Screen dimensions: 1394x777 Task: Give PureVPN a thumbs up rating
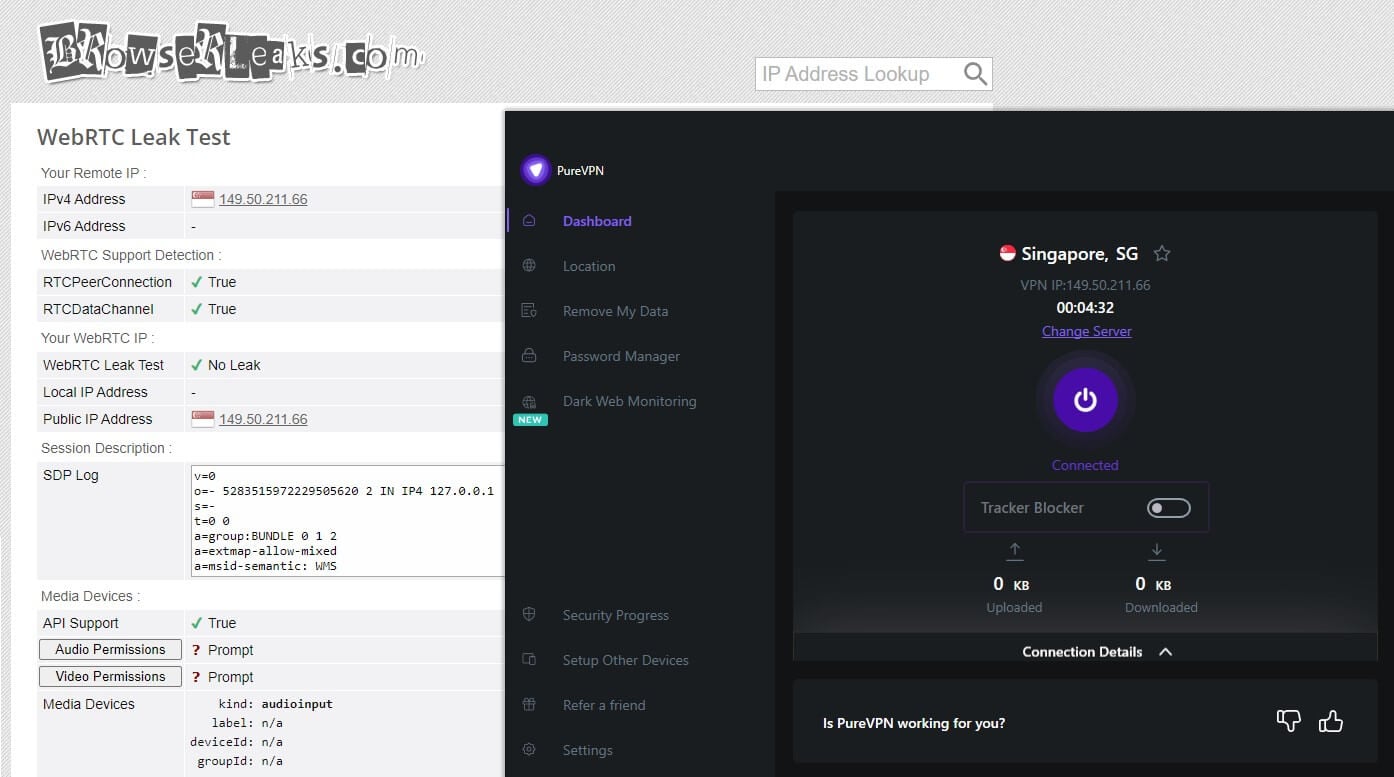point(1331,721)
